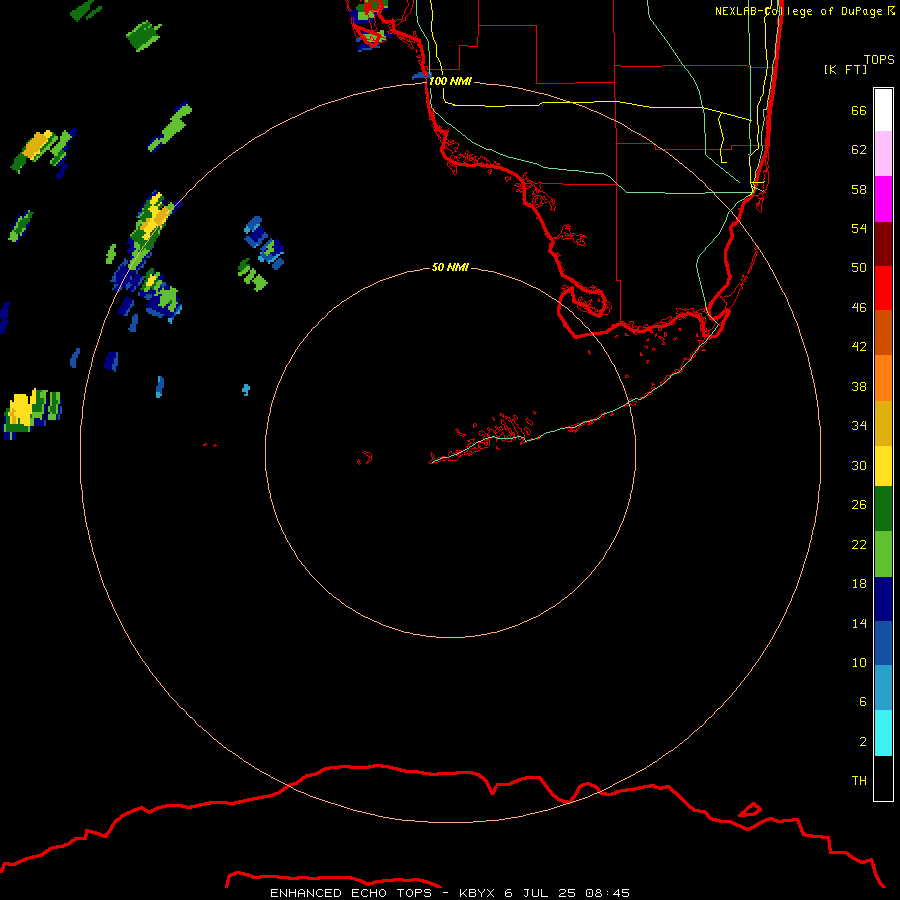Click the "42" legend value
The height and width of the screenshot is (900, 900).
pyautogui.click(x=859, y=346)
